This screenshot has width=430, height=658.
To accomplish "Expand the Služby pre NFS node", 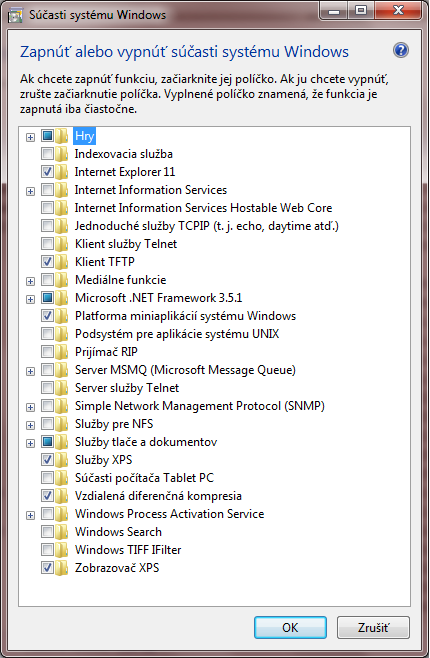I will 30,426.
